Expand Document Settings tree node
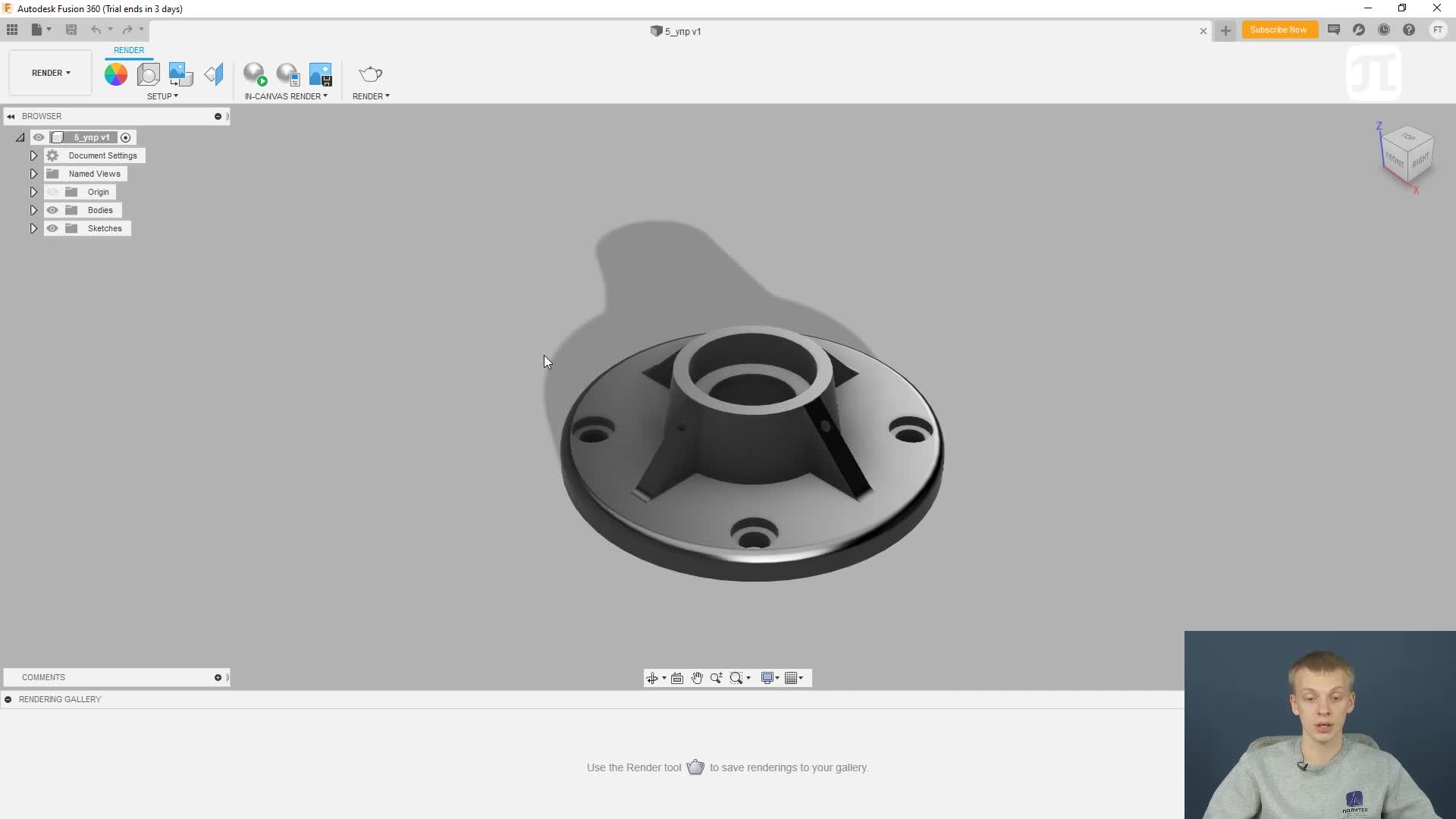The width and height of the screenshot is (1456, 819). point(33,155)
